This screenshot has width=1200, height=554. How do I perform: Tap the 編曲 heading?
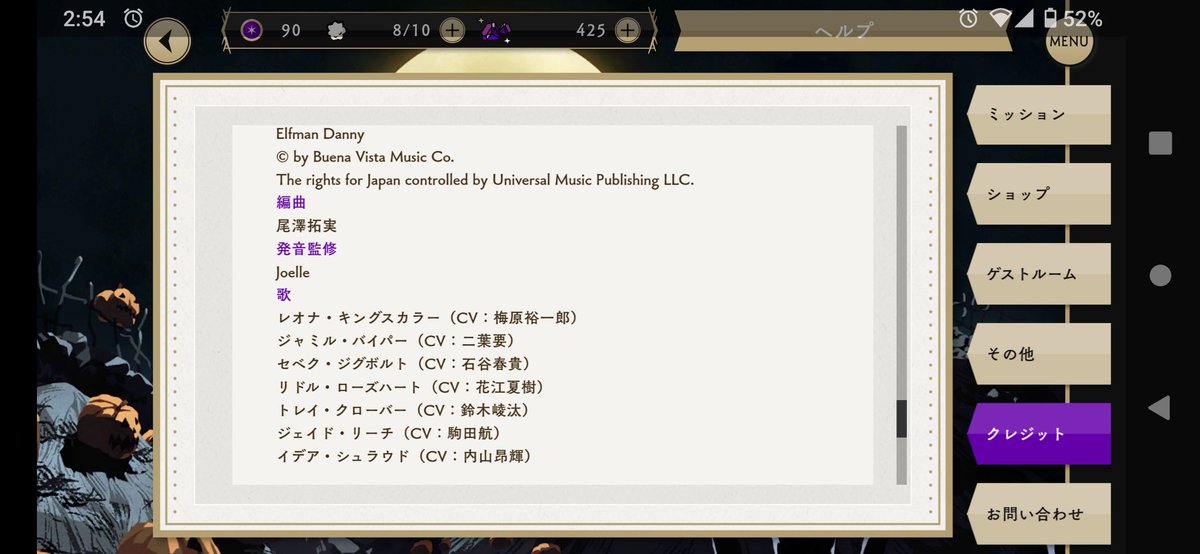[x=292, y=203]
